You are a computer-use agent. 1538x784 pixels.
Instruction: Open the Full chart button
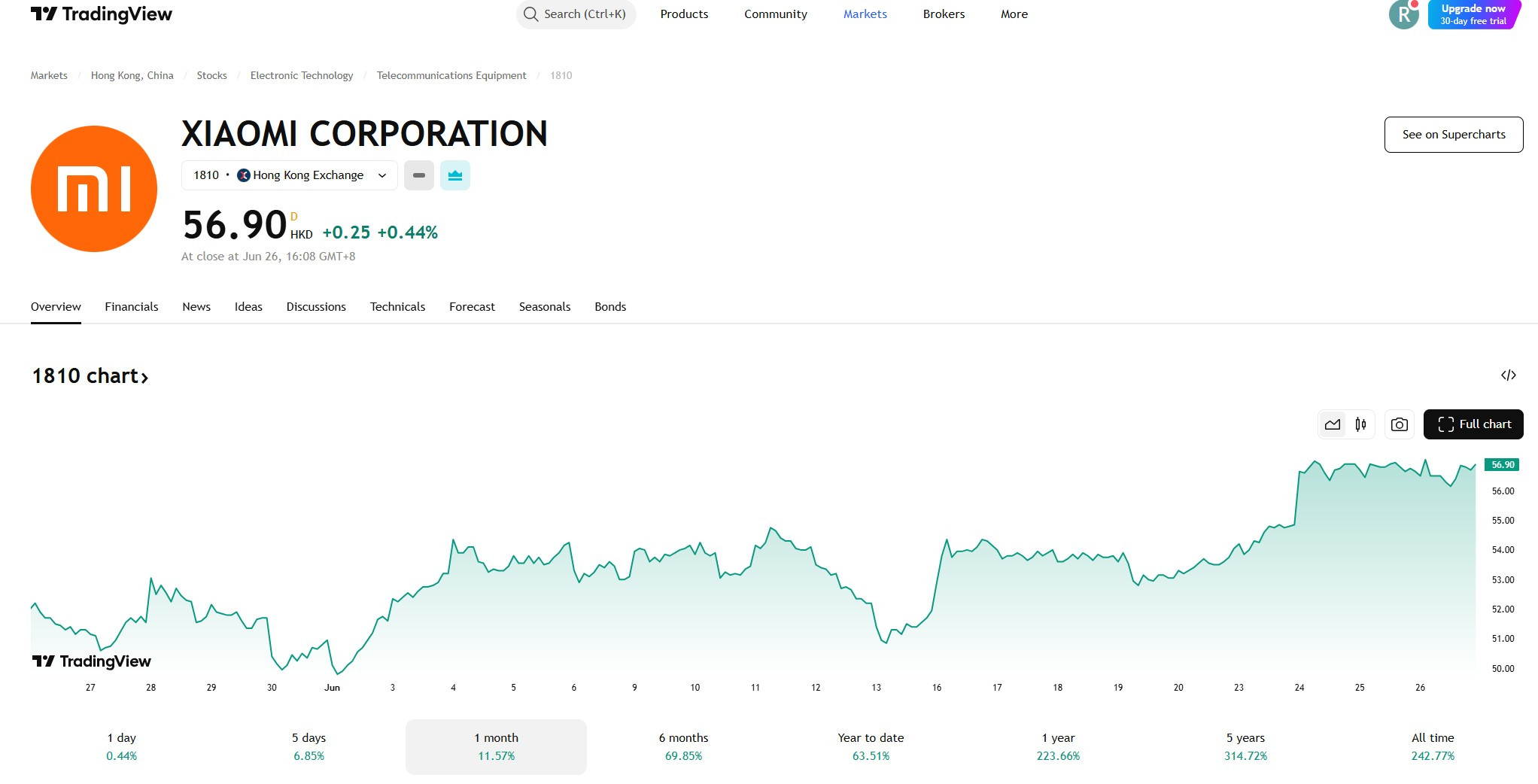pyautogui.click(x=1473, y=424)
